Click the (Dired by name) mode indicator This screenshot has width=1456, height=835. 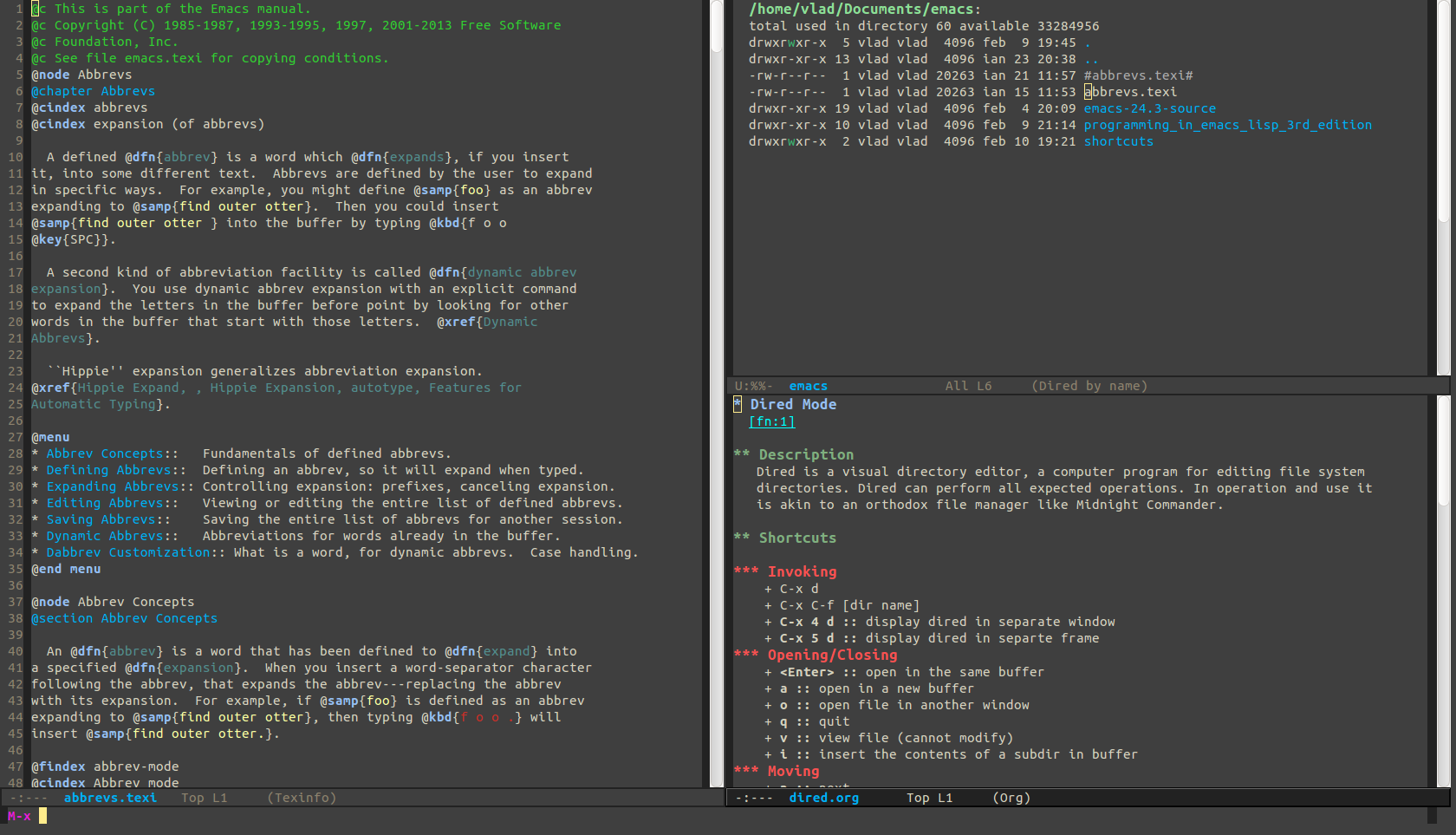[1089, 386]
